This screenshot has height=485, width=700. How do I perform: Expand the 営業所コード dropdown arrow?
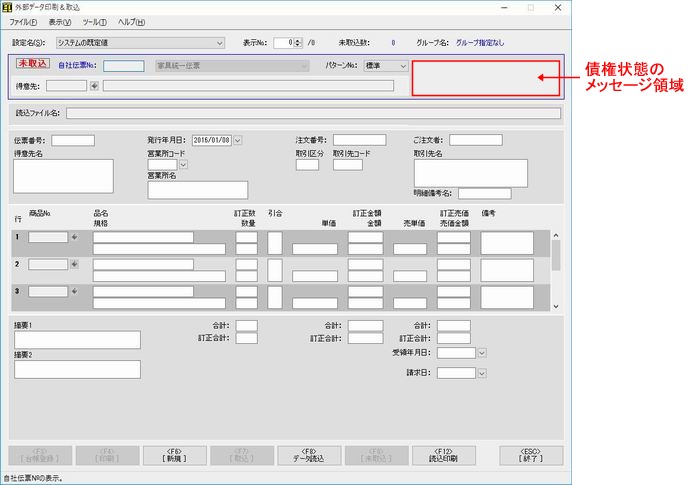pyautogui.click(x=183, y=164)
